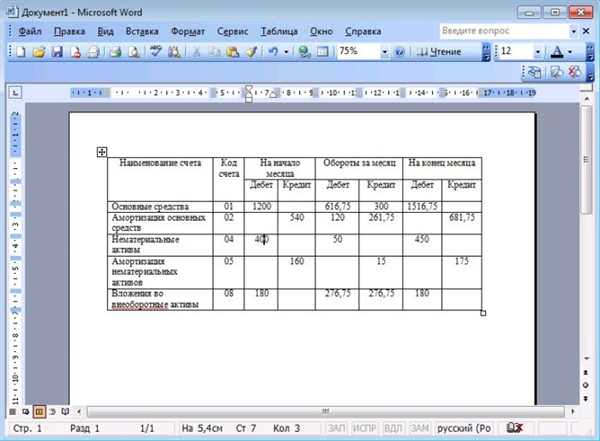Select the Format Painter brush

251,52
